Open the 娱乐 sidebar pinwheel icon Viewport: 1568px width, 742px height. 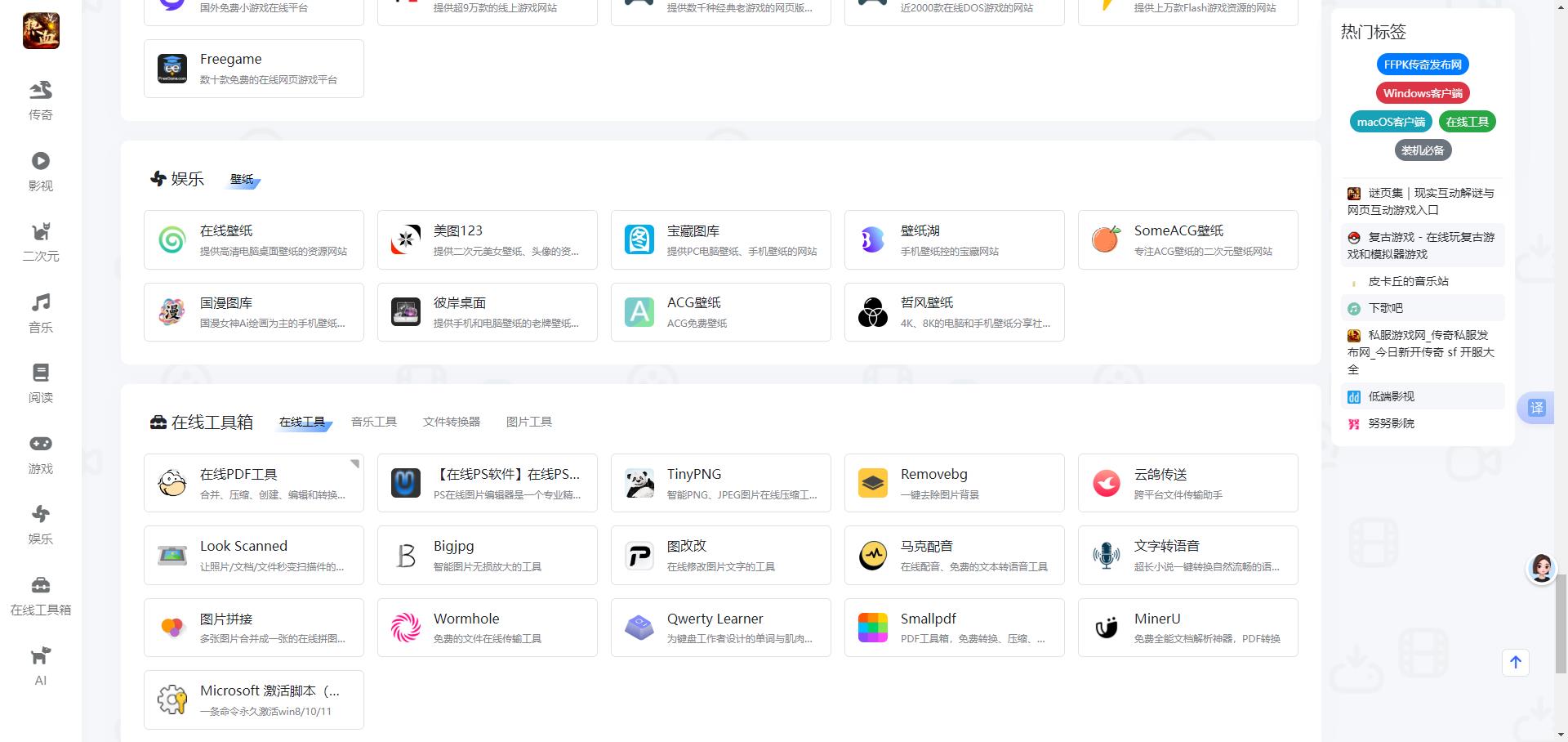41,514
